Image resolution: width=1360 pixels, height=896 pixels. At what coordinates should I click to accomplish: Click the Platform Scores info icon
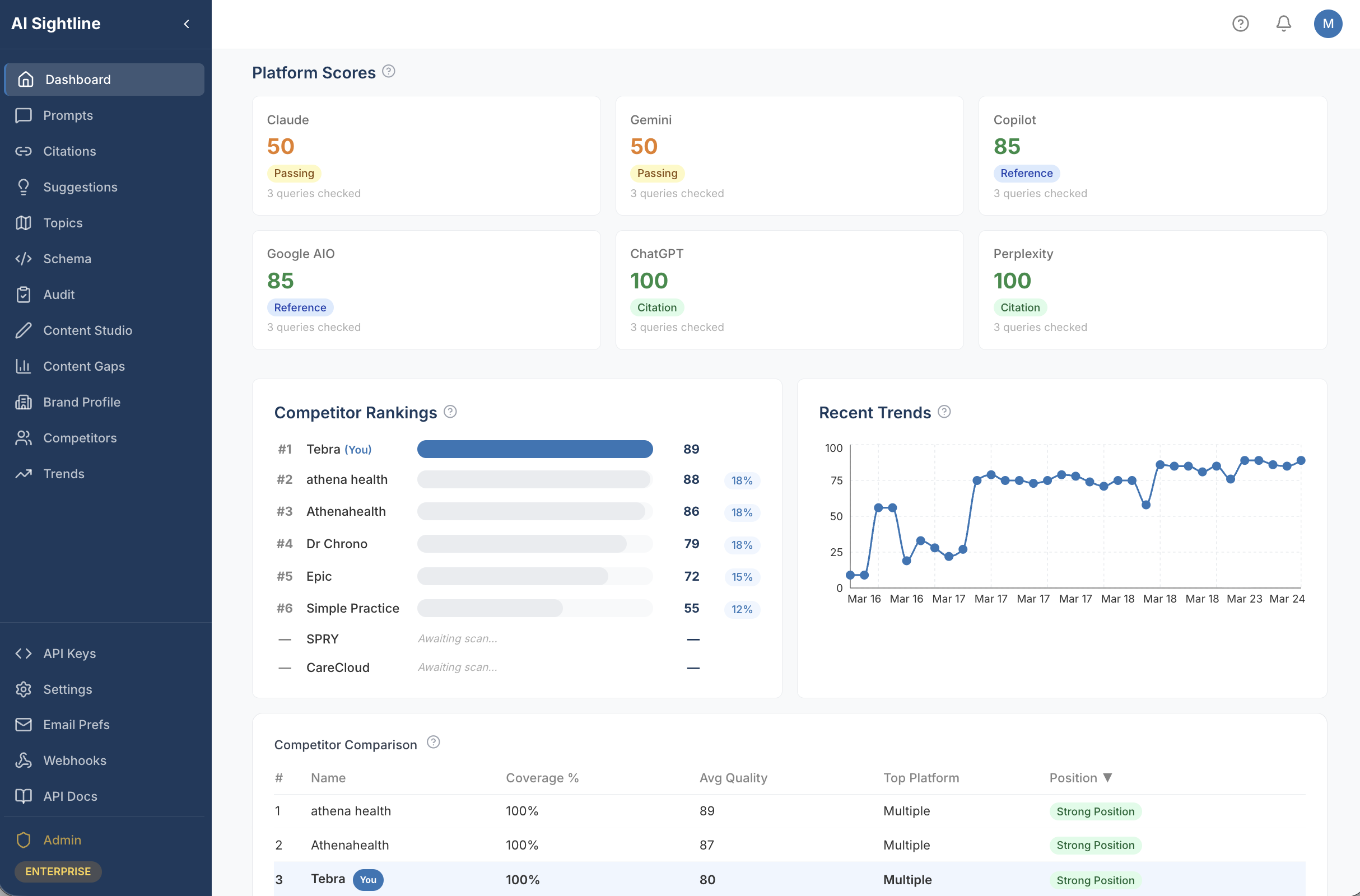389,72
